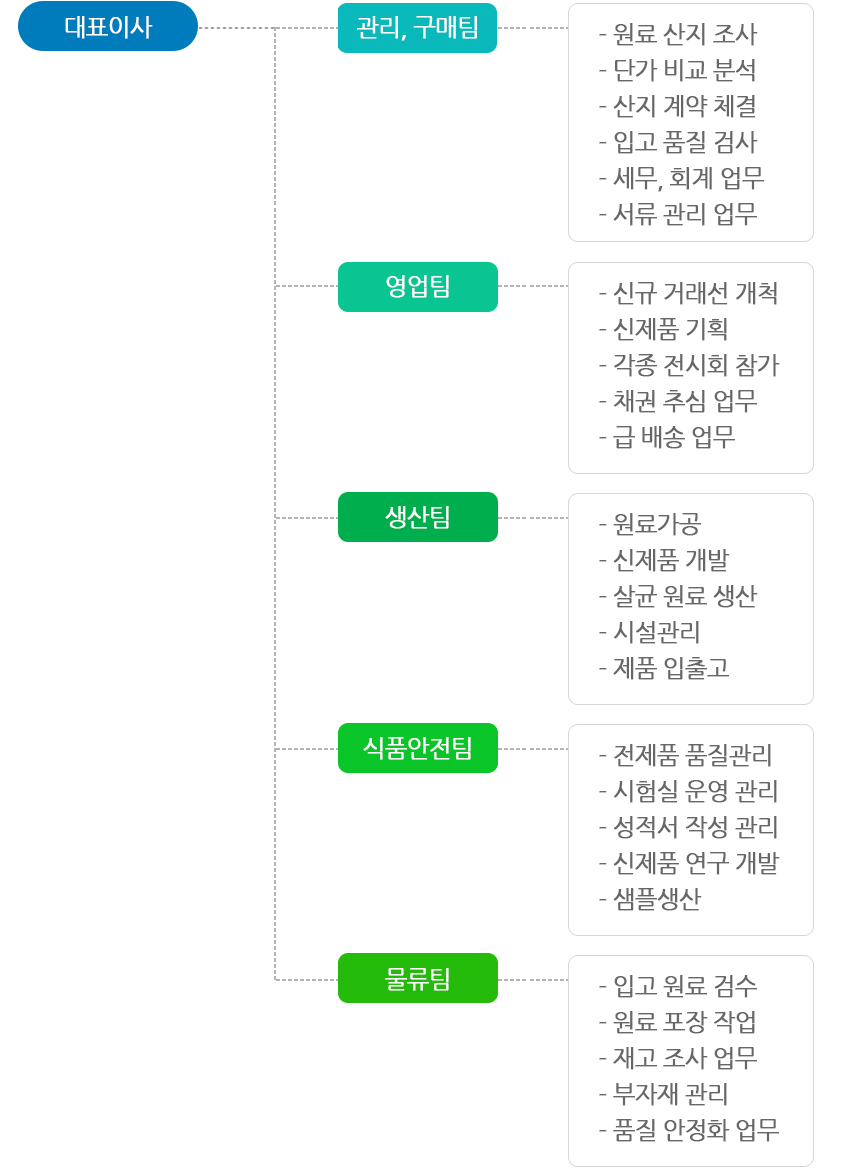Select the 관리, 구매팀 team box
850x1173 pixels.
(417, 28)
